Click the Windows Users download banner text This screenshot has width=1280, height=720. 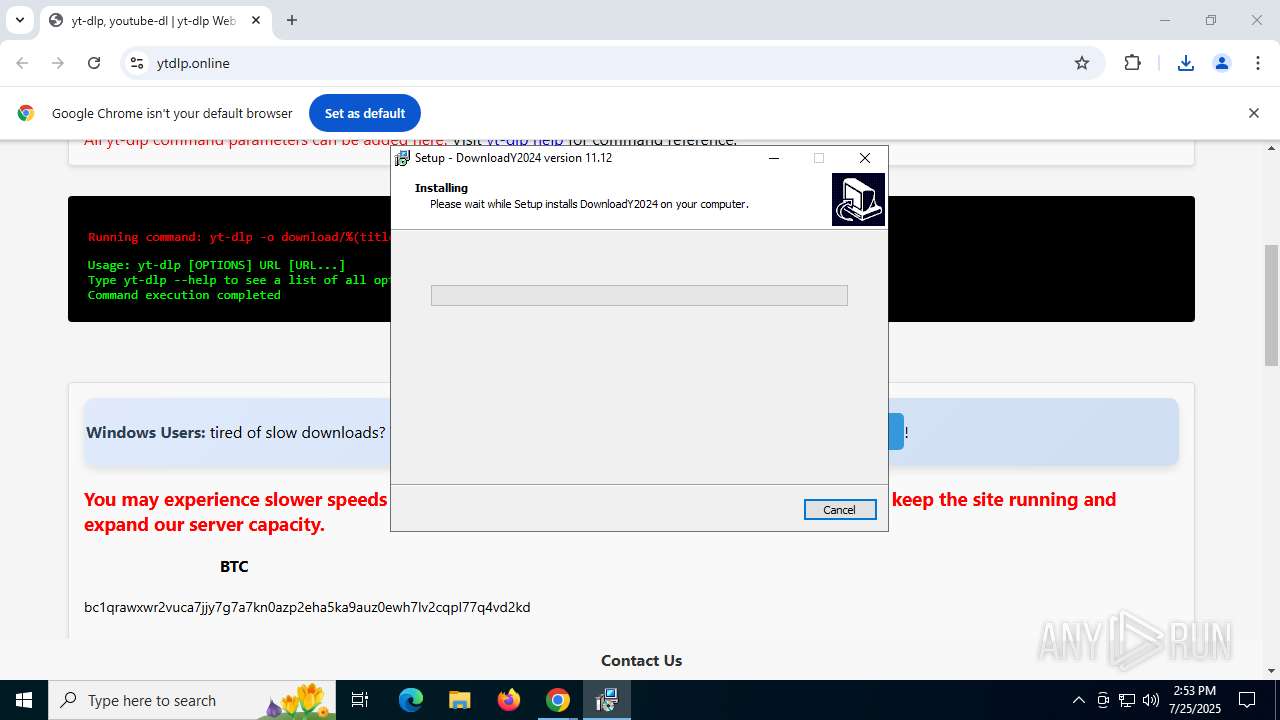pos(235,432)
